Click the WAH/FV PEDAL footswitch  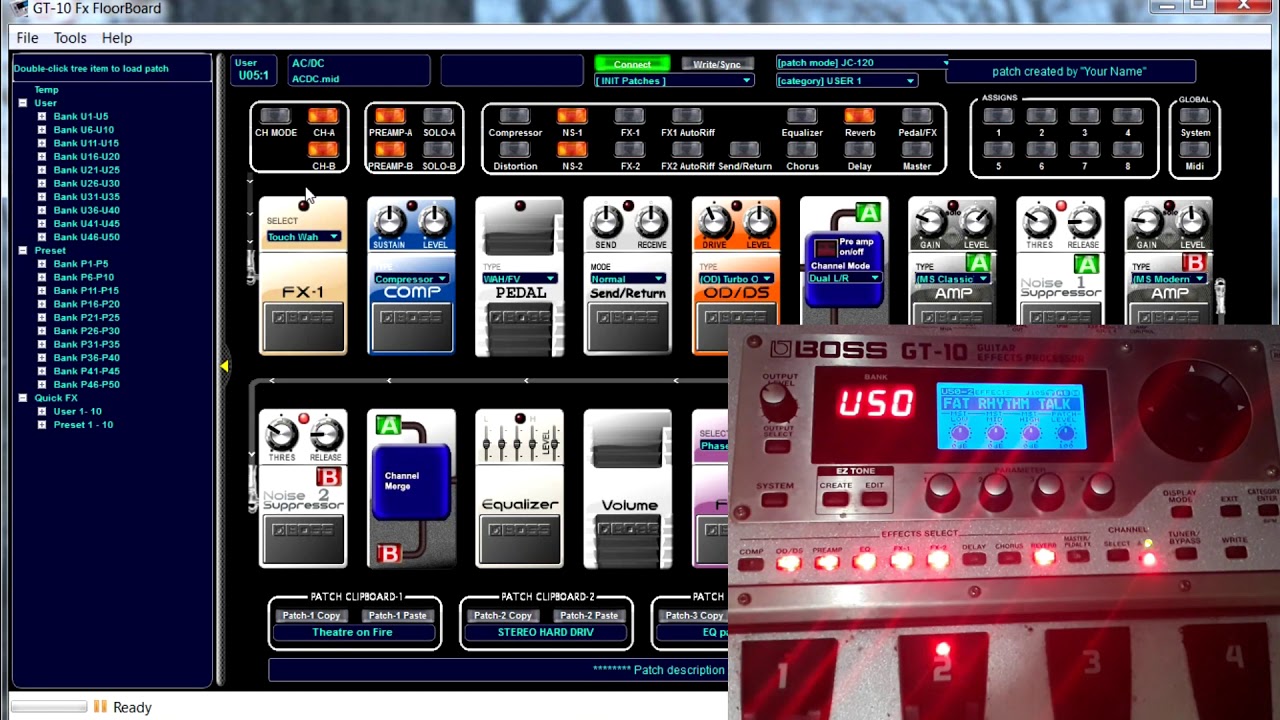point(519,327)
